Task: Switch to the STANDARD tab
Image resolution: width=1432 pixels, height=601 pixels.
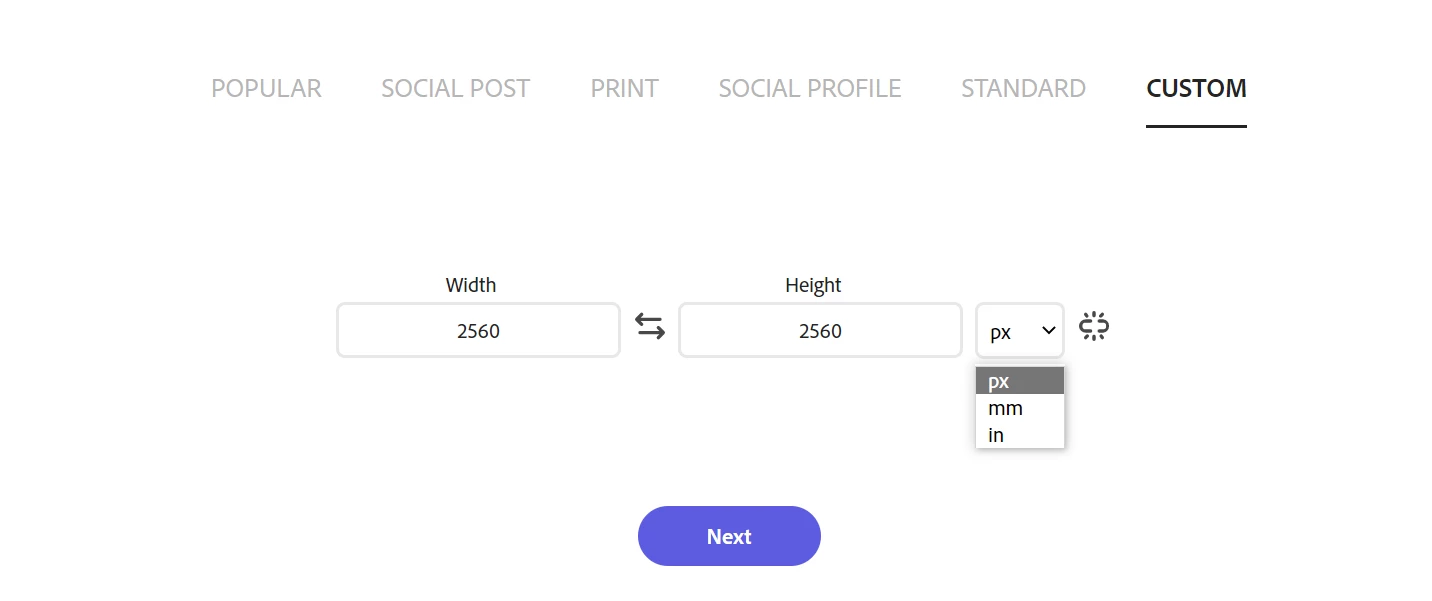Action: click(1023, 88)
